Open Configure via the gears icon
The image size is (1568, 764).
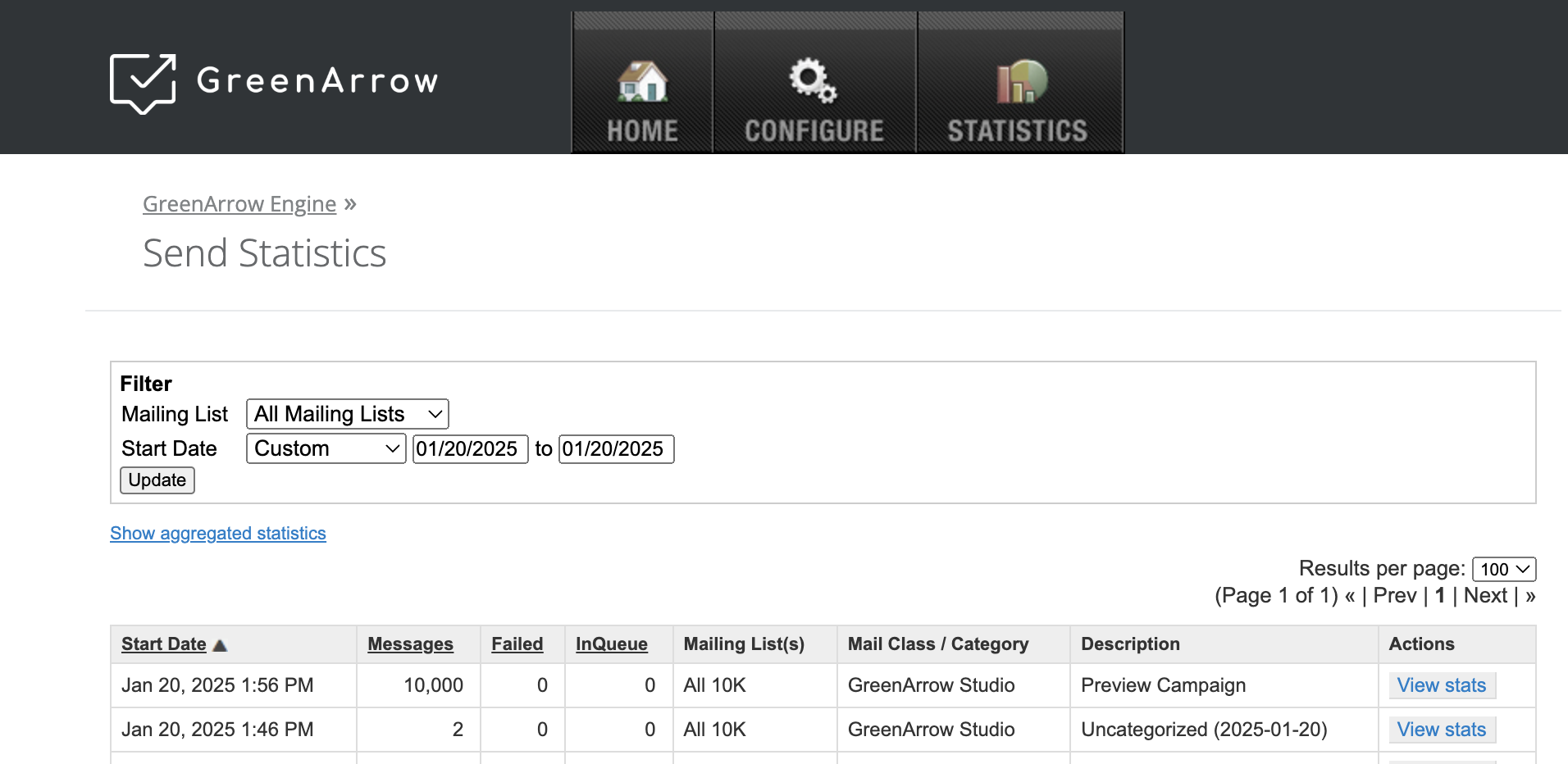pos(813,80)
